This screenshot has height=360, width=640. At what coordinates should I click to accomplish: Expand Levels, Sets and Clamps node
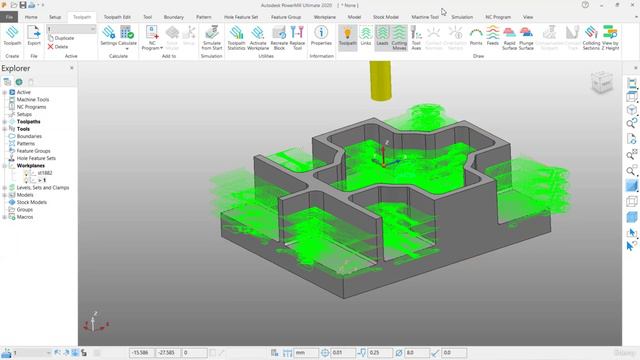(4, 188)
